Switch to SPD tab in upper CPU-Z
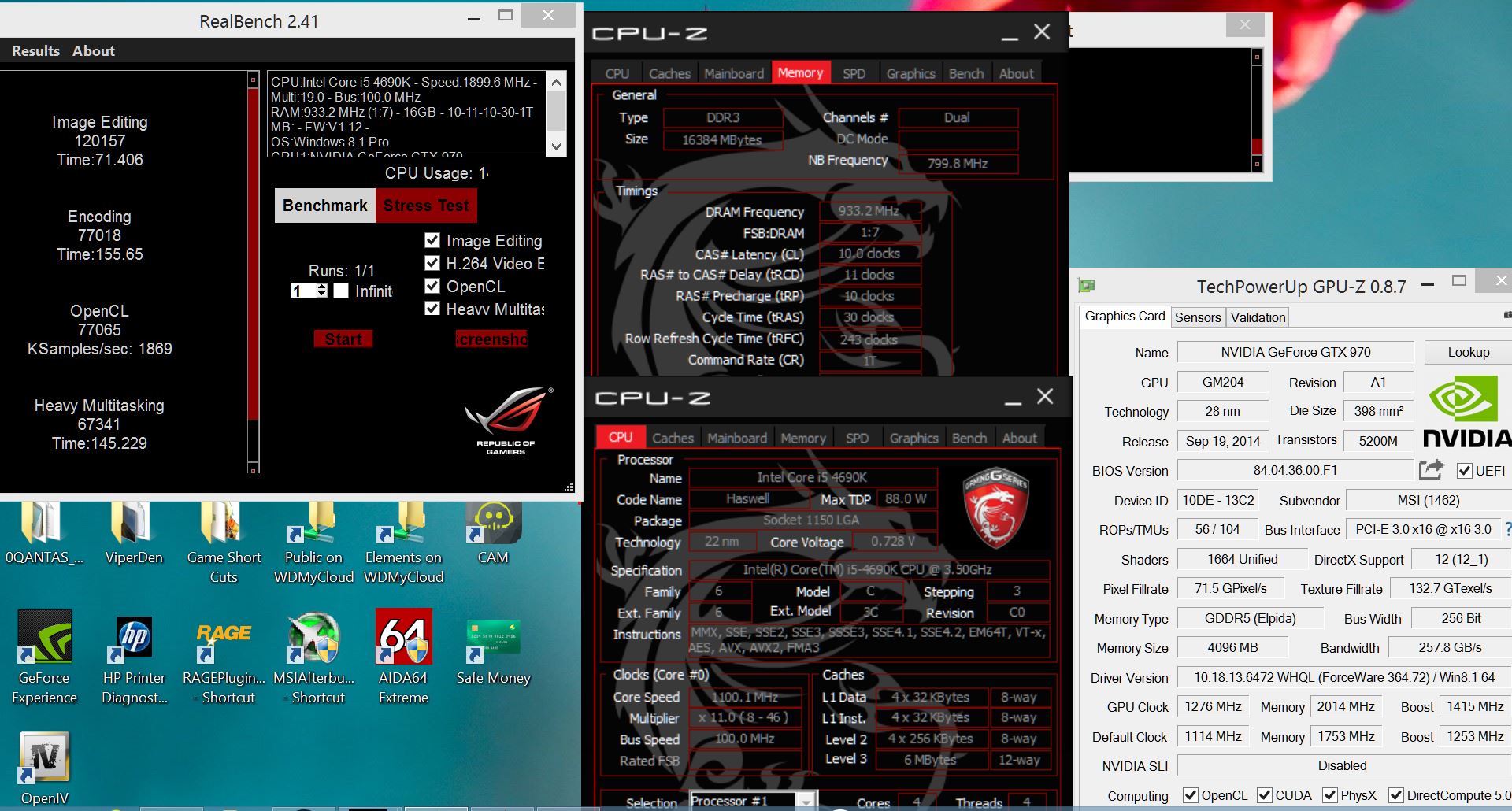Image resolution: width=1512 pixels, height=811 pixels. 854,73
